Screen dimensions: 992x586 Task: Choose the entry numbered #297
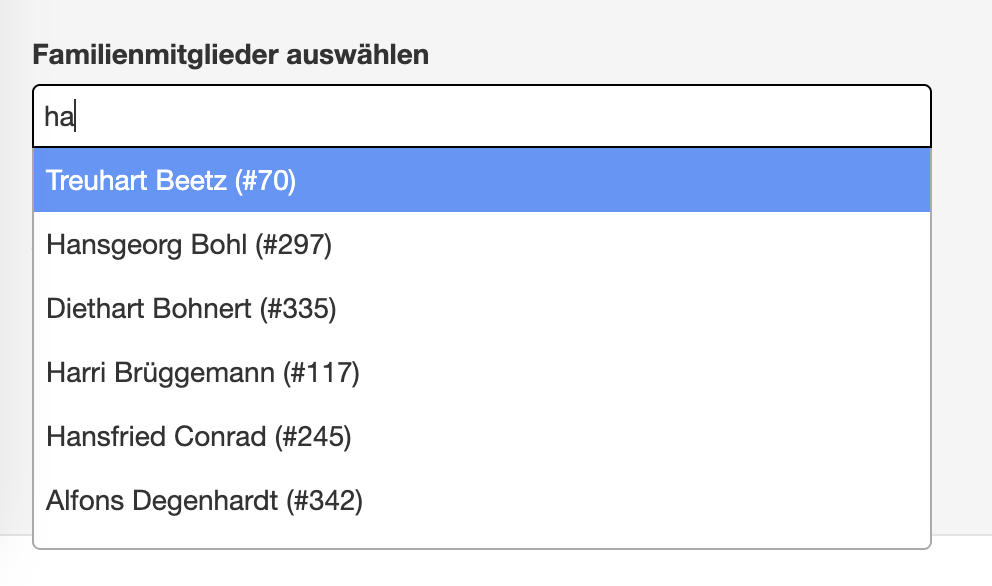[x=188, y=245]
